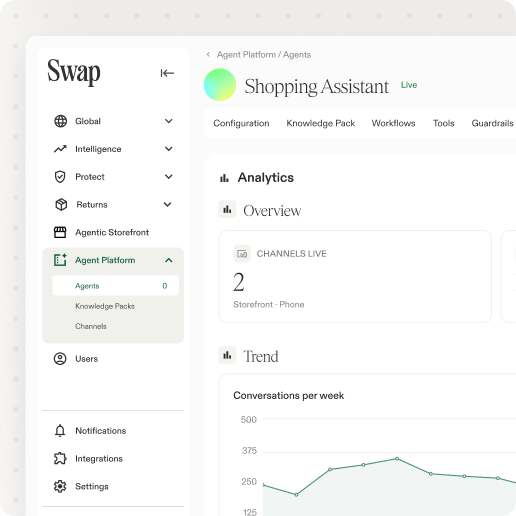Select the Tools tab

coord(443,123)
